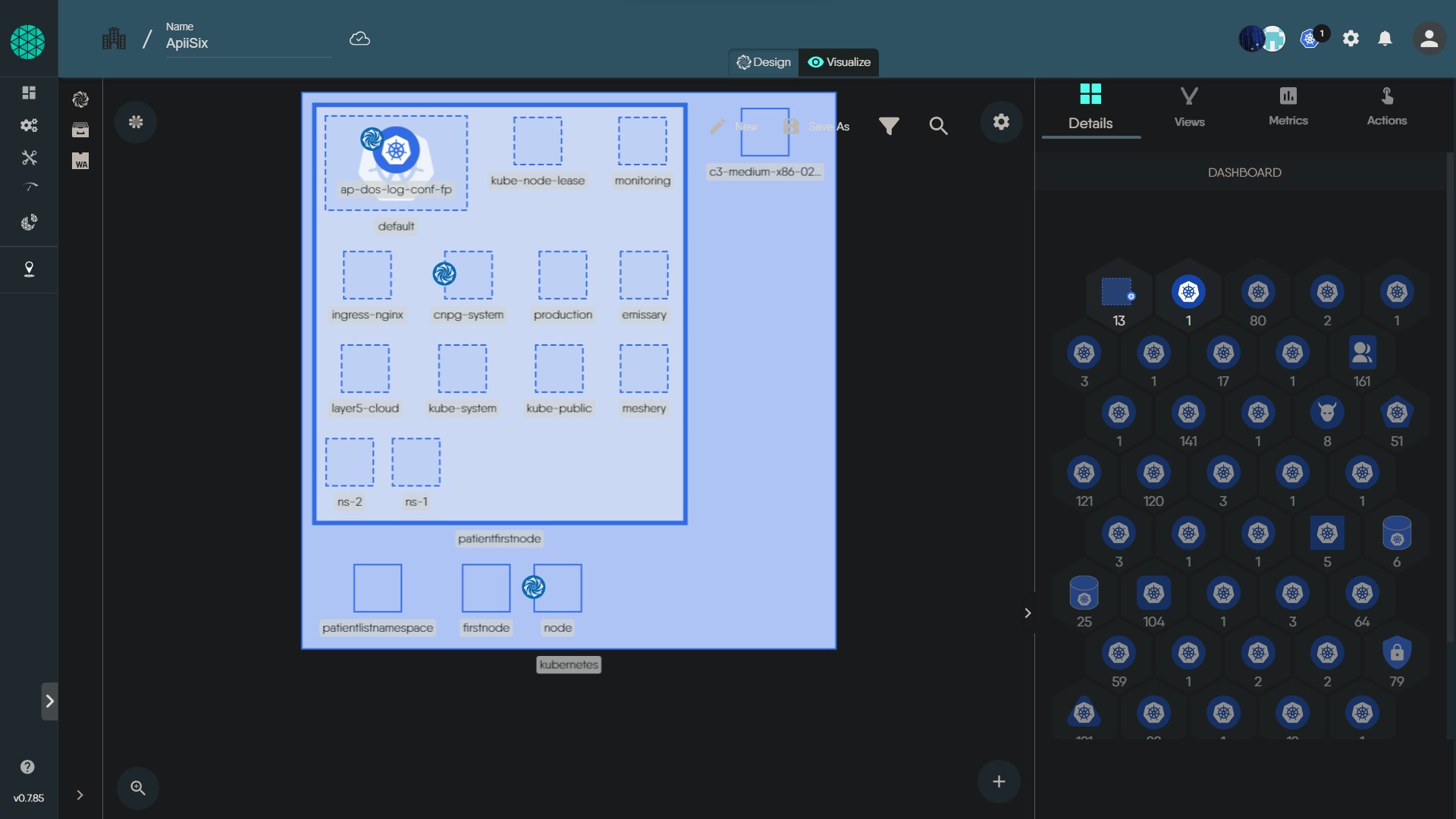
Task: Open the designs swirl icon in second sidebar
Action: (80, 99)
